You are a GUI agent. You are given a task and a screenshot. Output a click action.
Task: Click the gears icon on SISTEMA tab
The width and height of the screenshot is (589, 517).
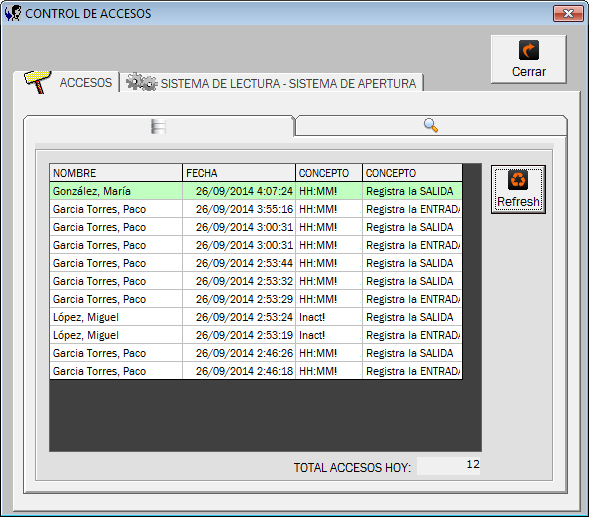pos(141,82)
